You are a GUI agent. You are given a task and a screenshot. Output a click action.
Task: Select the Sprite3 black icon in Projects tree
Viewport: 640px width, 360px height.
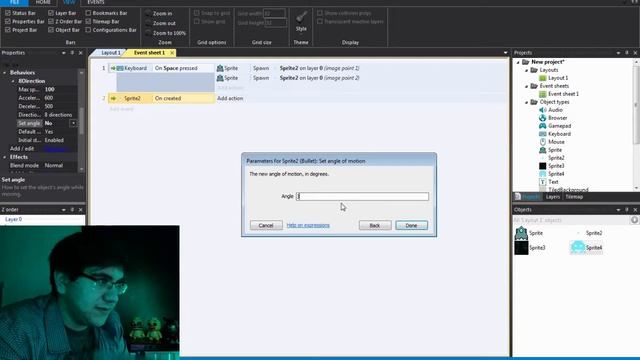pyautogui.click(x=542, y=166)
